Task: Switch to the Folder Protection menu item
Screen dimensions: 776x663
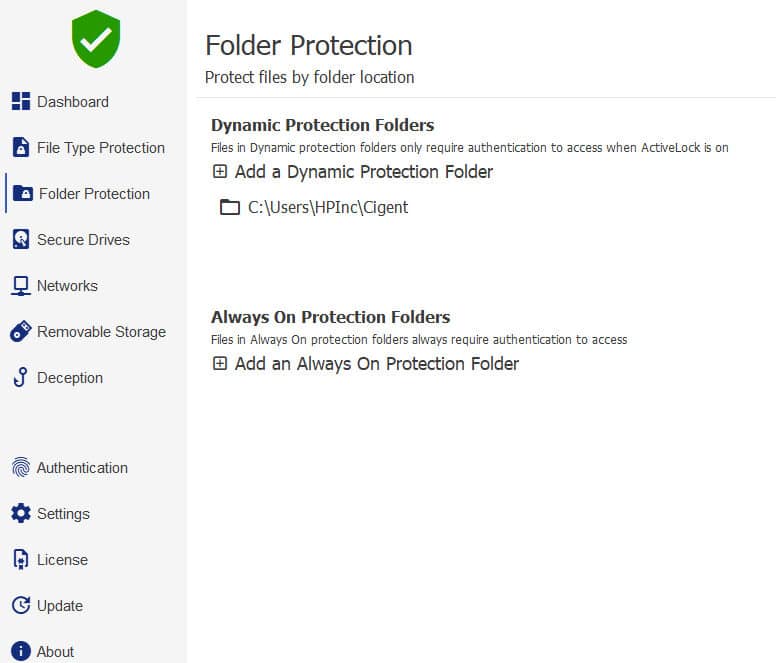Action: tap(94, 193)
